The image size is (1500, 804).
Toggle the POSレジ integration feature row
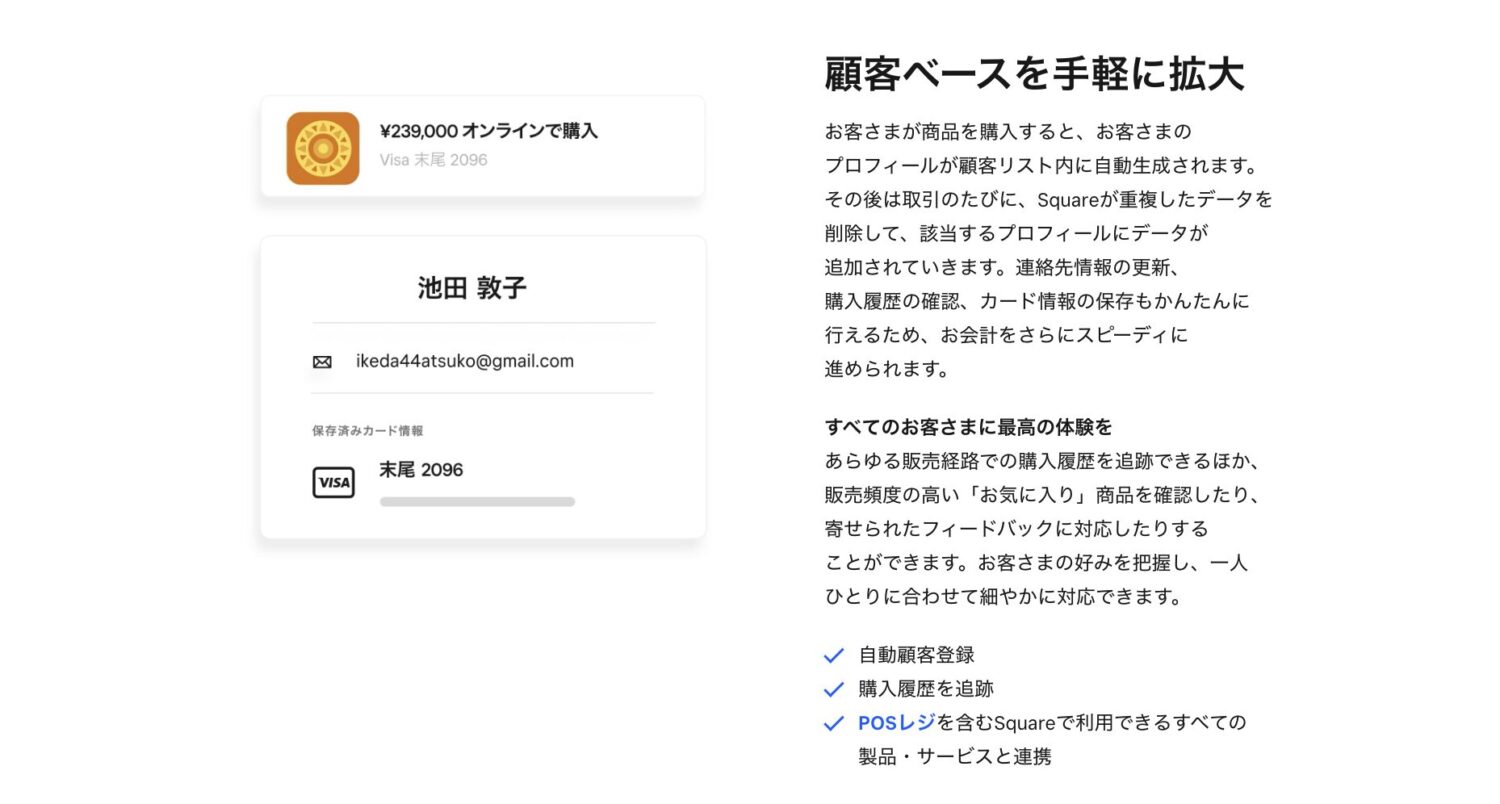coord(1000,723)
